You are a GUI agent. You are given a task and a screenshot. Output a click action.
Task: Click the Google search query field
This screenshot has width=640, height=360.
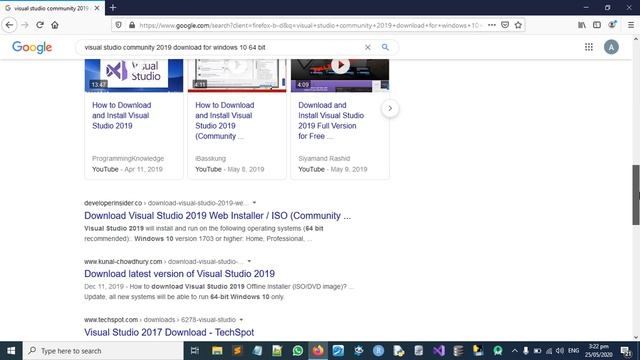coord(220,47)
